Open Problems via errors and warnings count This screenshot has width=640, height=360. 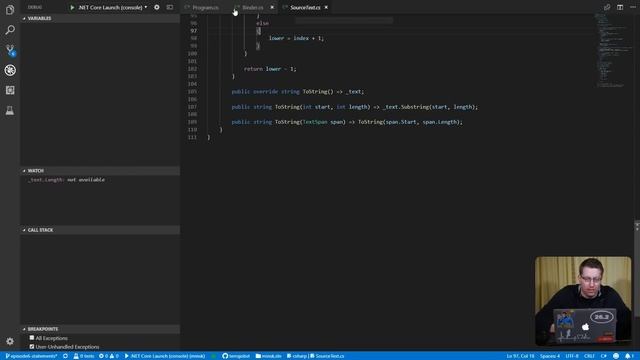pos(109,356)
